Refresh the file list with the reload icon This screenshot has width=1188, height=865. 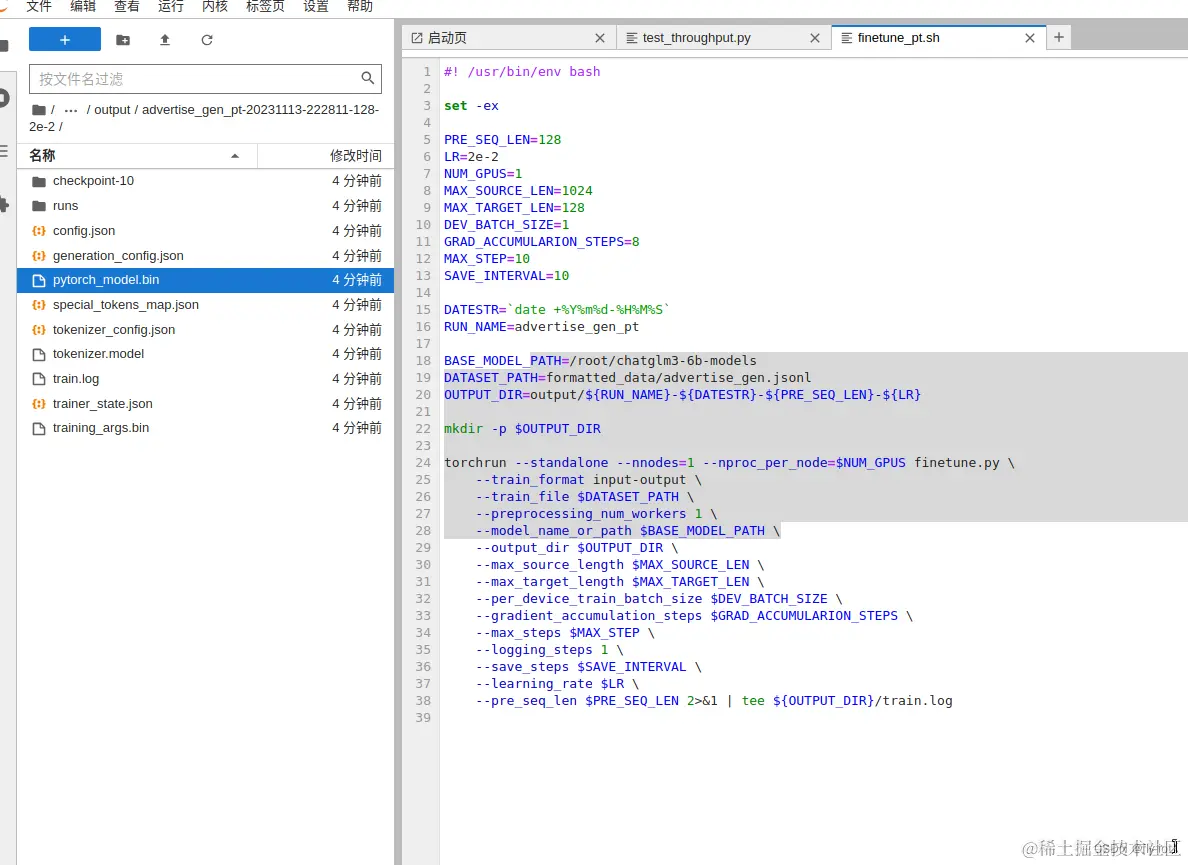coord(207,39)
